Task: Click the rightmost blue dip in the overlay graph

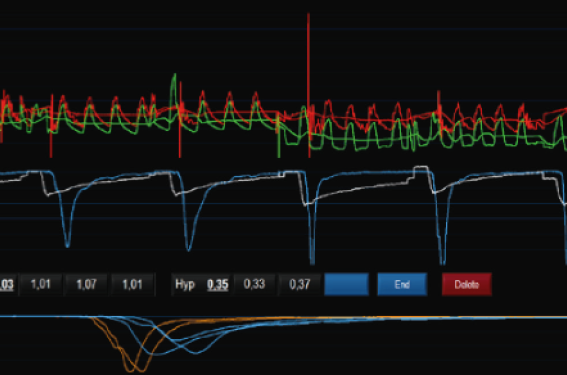Action: [x=195, y=351]
